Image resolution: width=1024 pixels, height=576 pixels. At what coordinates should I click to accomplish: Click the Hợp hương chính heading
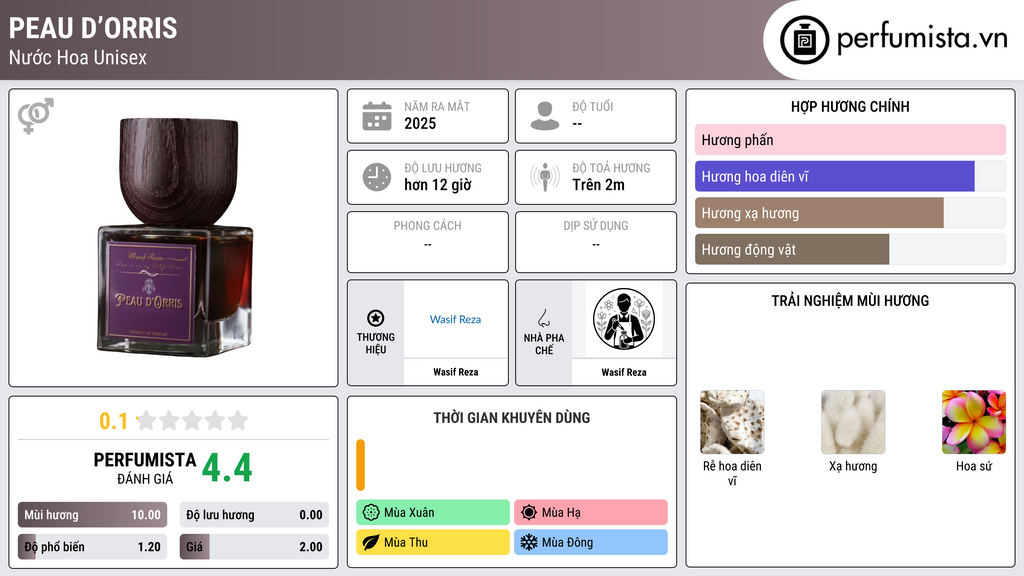click(x=850, y=106)
